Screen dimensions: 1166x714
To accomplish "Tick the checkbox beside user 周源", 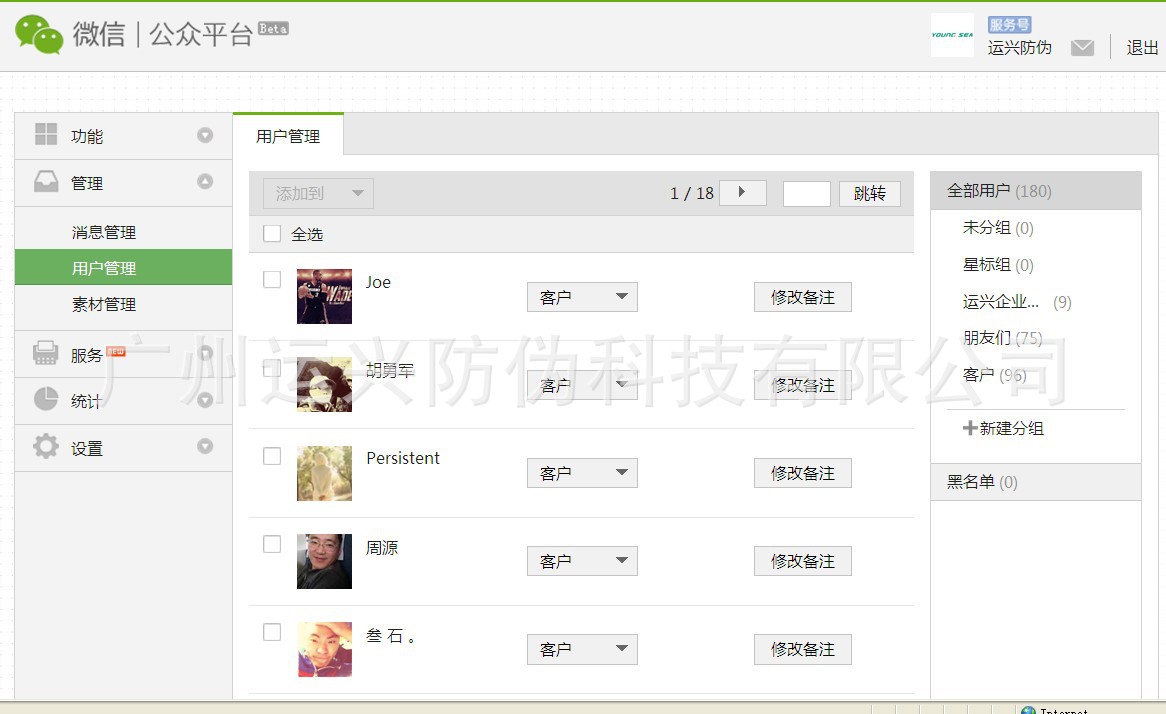I will pos(272,544).
